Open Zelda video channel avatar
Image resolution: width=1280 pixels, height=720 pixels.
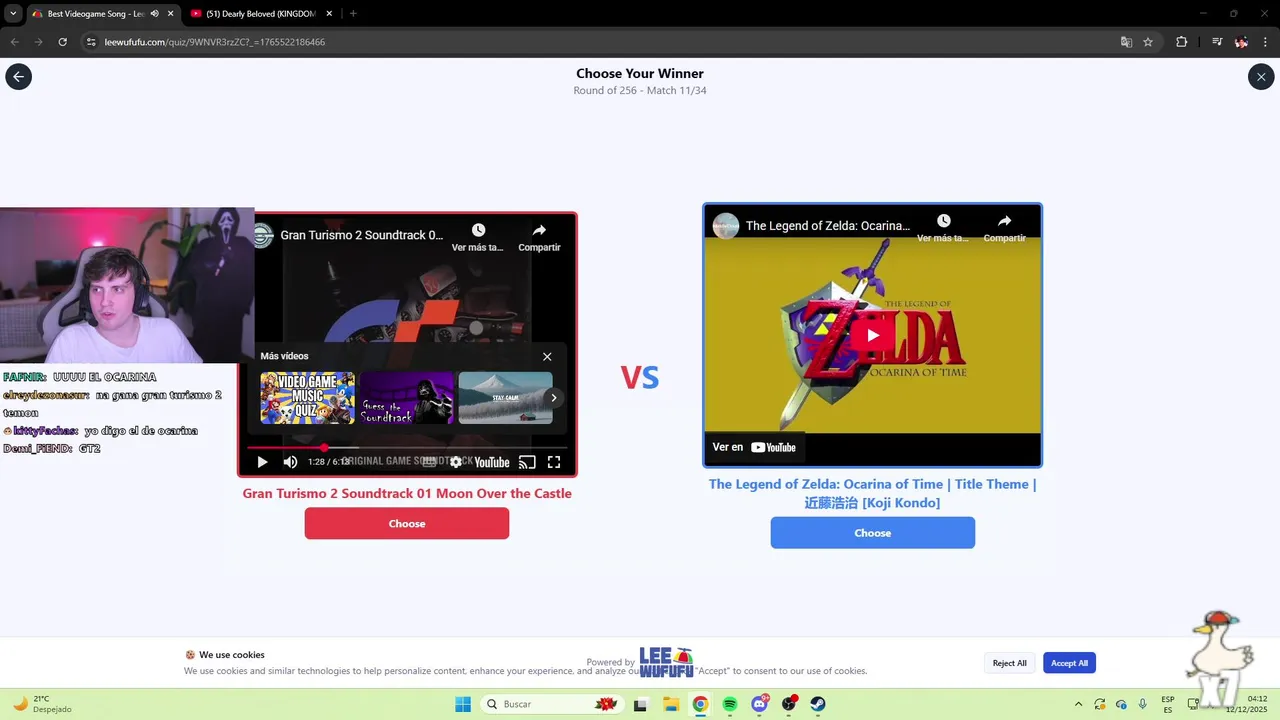726,226
